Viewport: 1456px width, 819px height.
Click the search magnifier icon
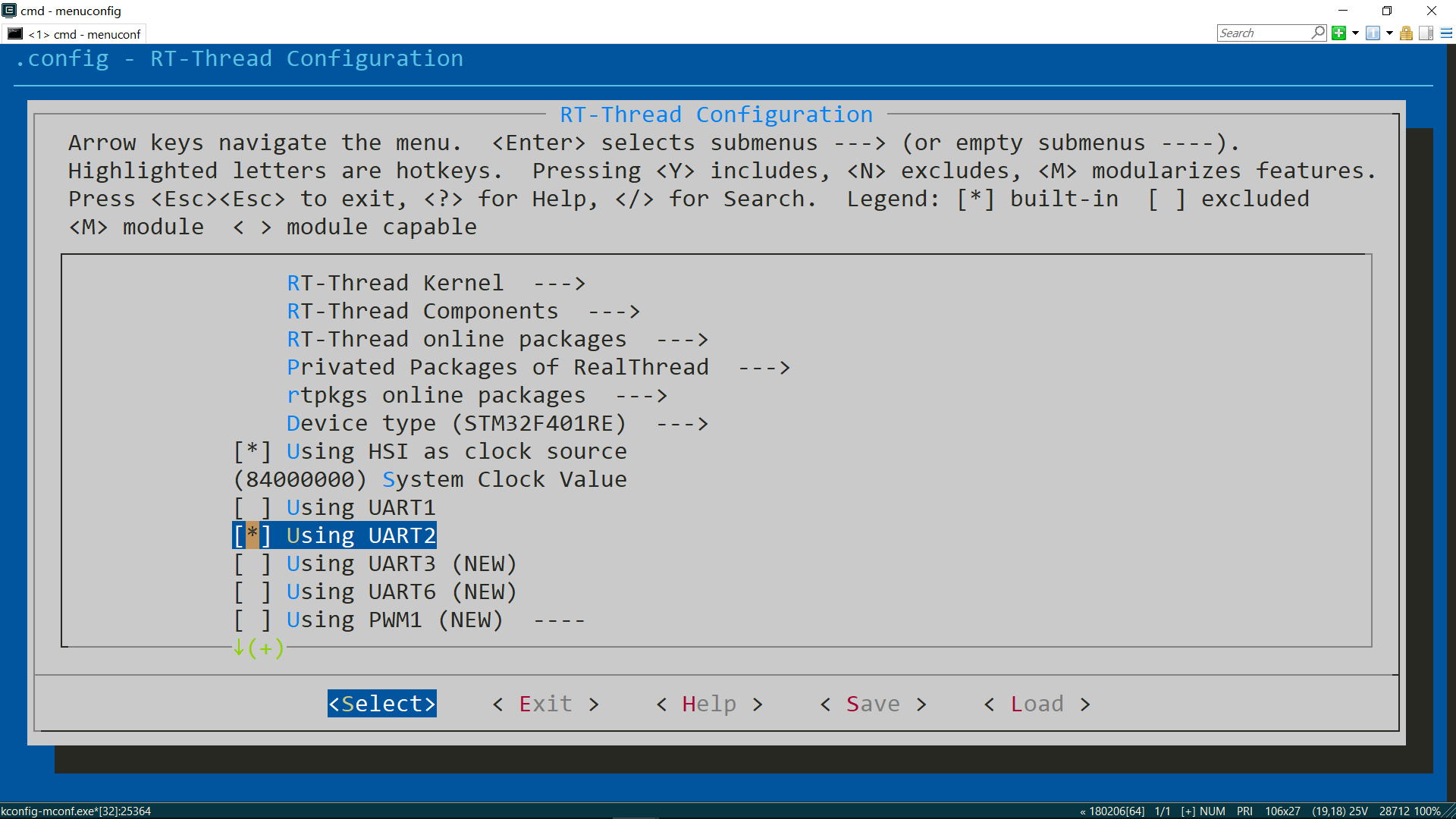coord(1318,33)
